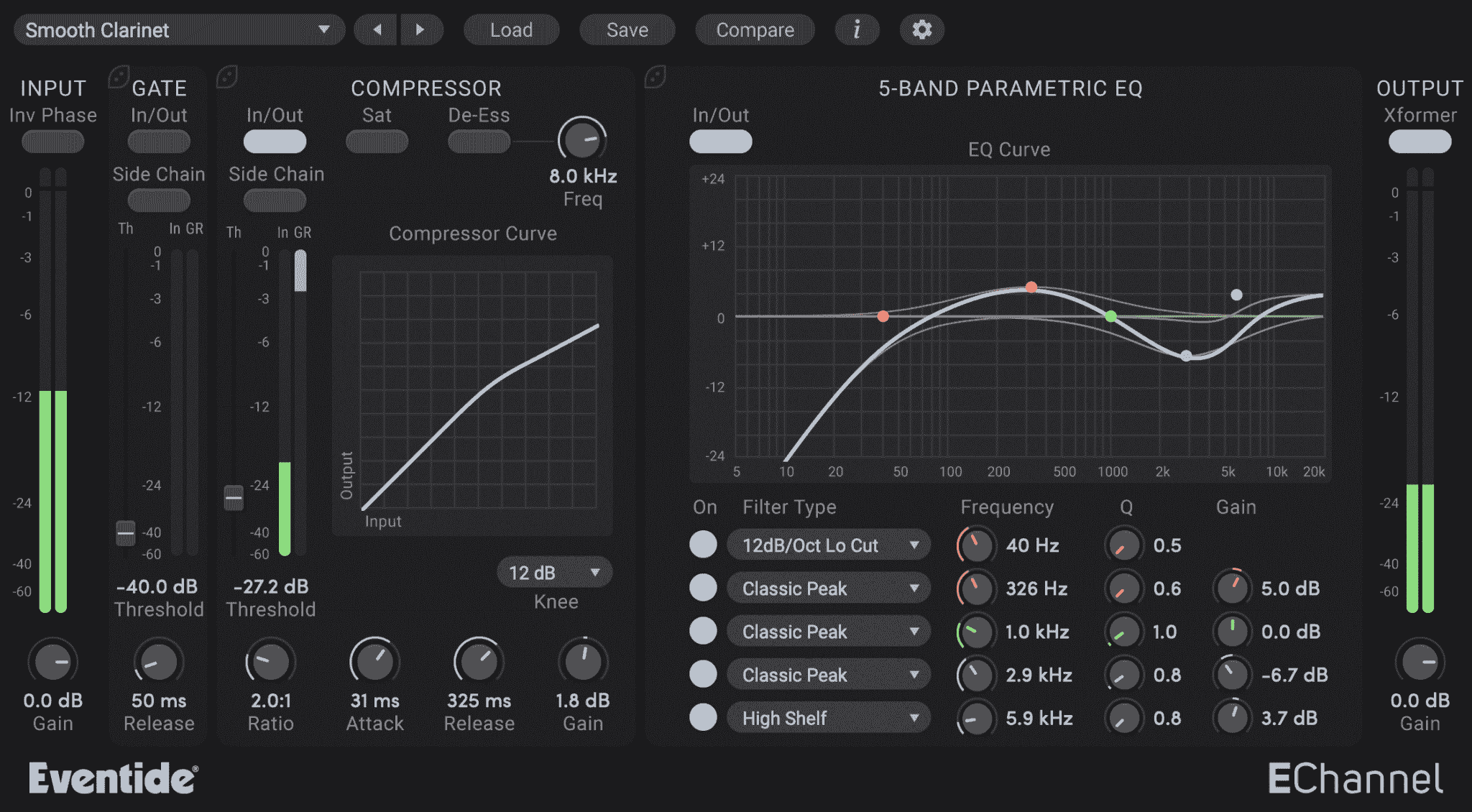
Task: Click the Load button
Action: point(511,29)
